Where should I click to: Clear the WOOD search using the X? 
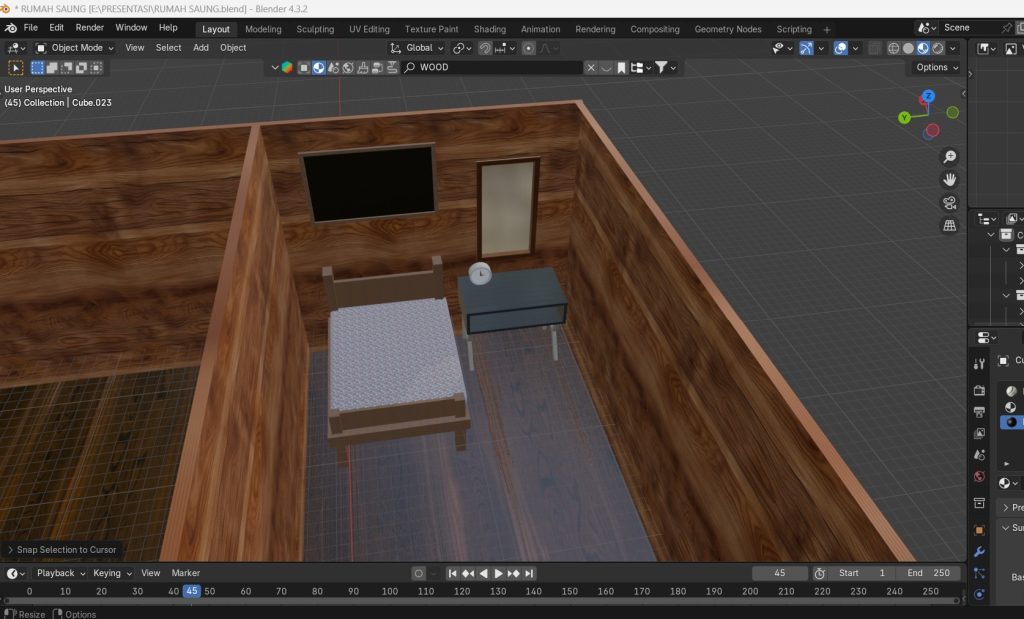point(592,67)
